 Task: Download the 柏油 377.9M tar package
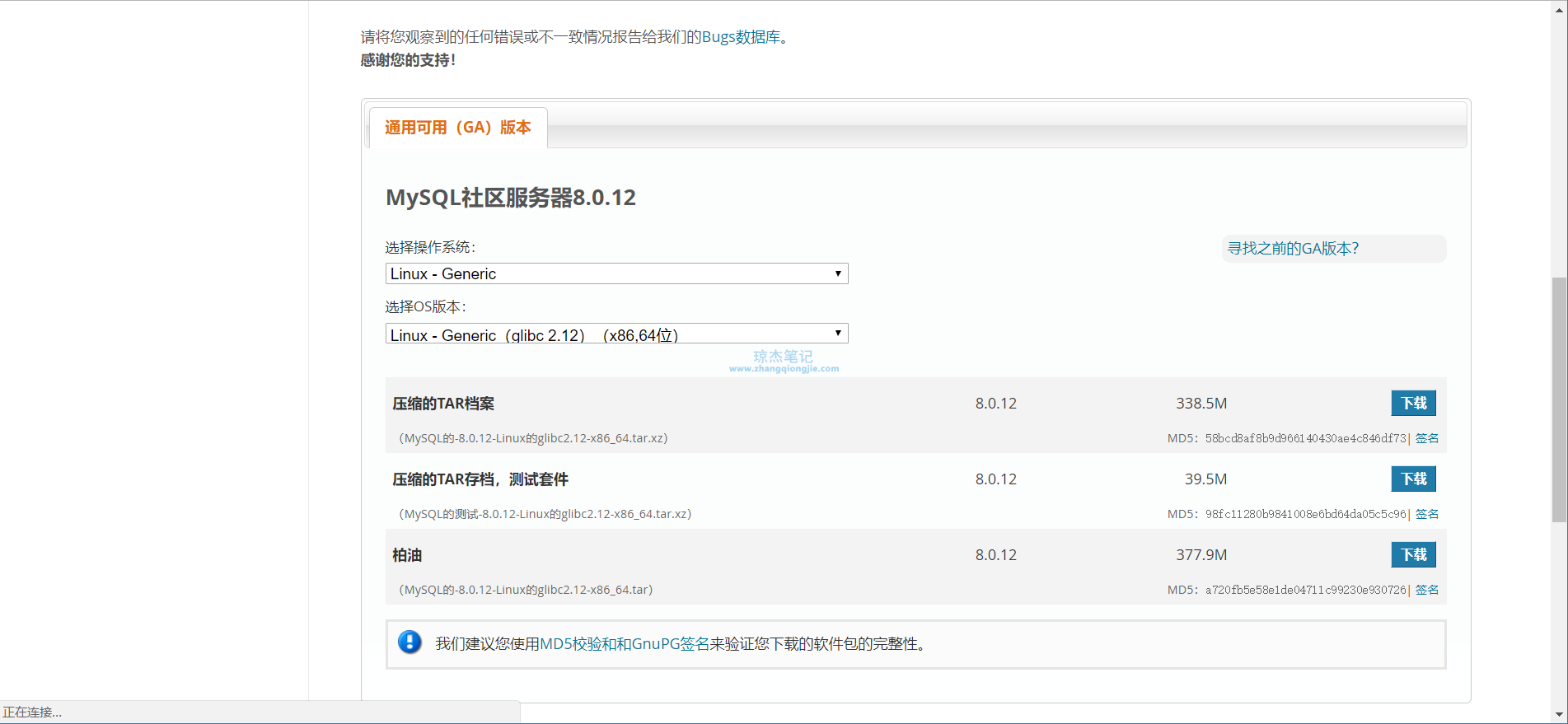(x=1413, y=554)
